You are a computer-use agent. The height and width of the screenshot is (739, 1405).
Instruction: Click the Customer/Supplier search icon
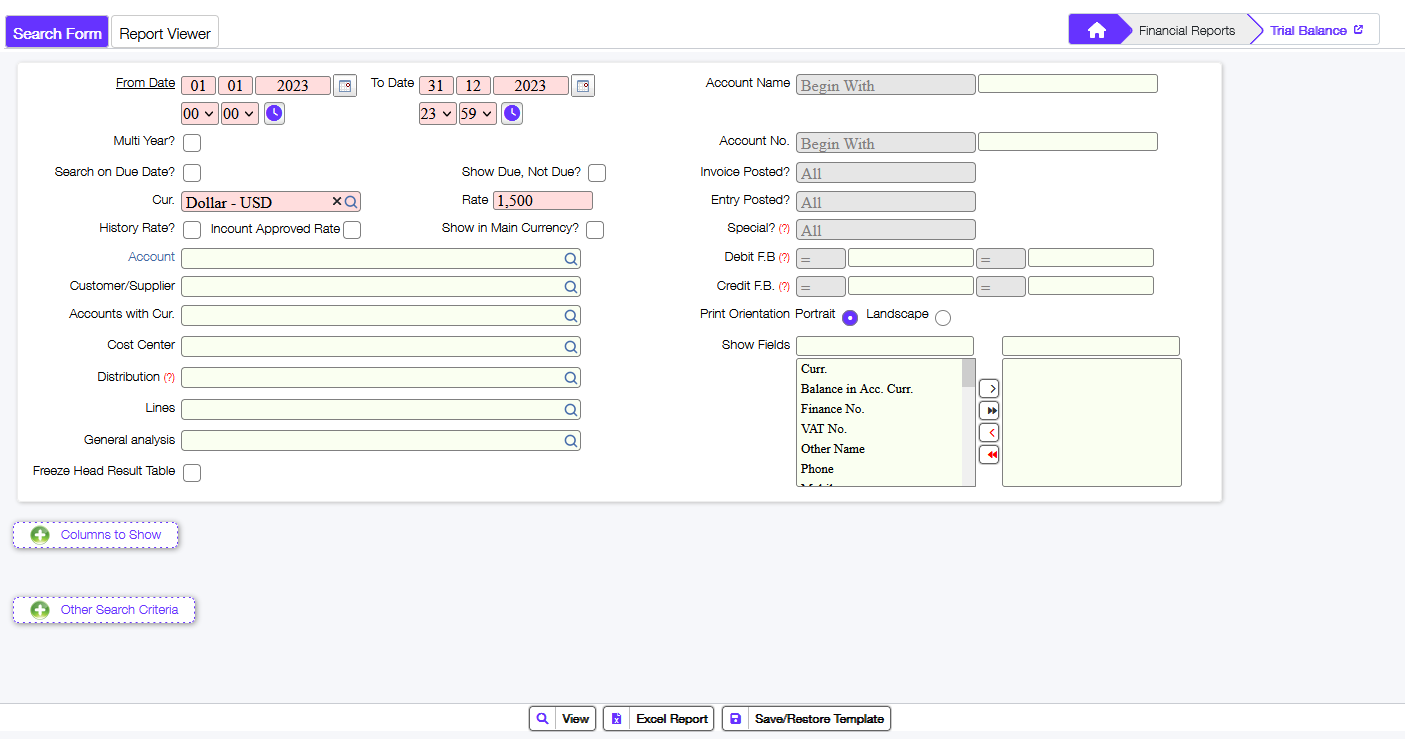[571, 287]
